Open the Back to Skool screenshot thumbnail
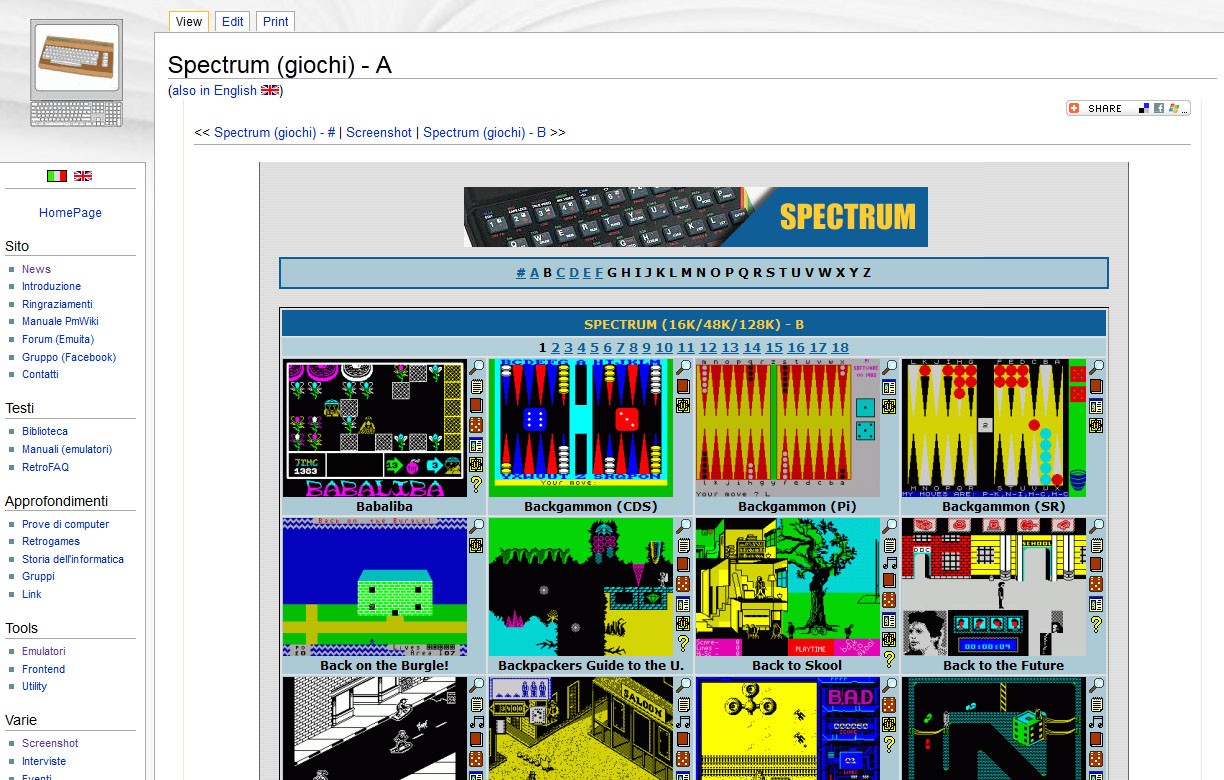This screenshot has height=780, width=1224. click(788, 587)
